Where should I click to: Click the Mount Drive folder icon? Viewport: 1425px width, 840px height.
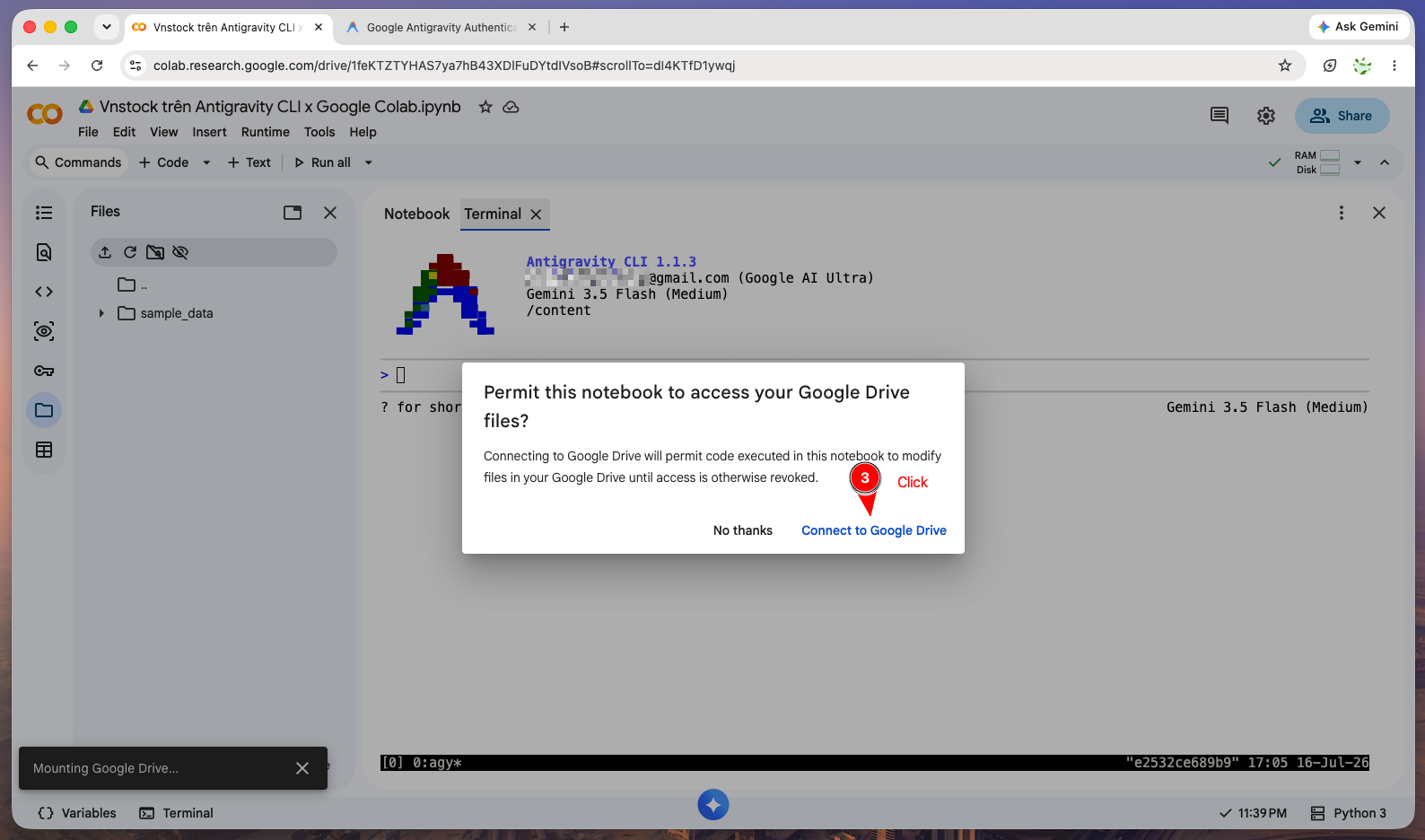pos(155,252)
